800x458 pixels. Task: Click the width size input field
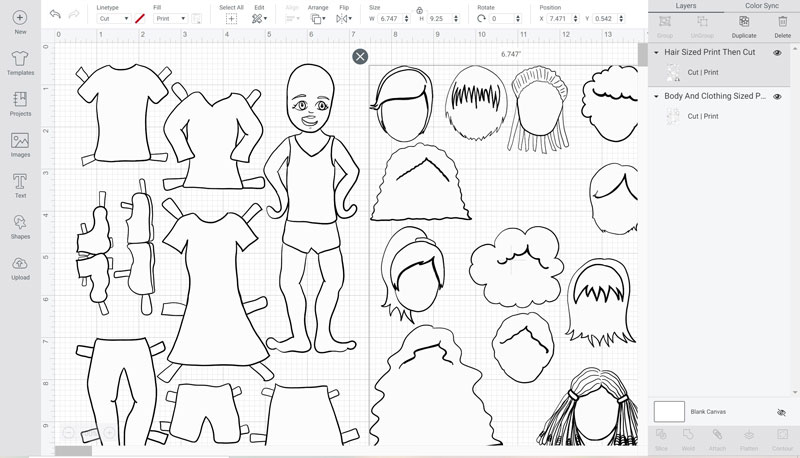tap(390, 18)
